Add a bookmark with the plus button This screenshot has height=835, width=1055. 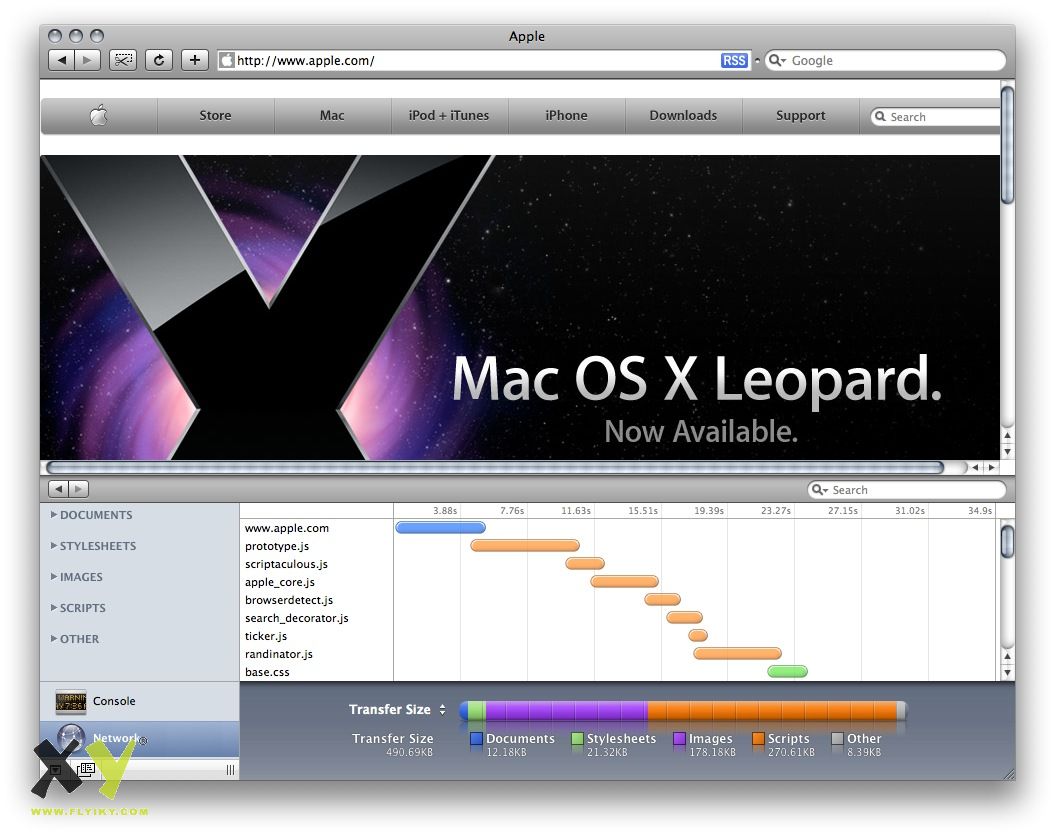coord(195,61)
